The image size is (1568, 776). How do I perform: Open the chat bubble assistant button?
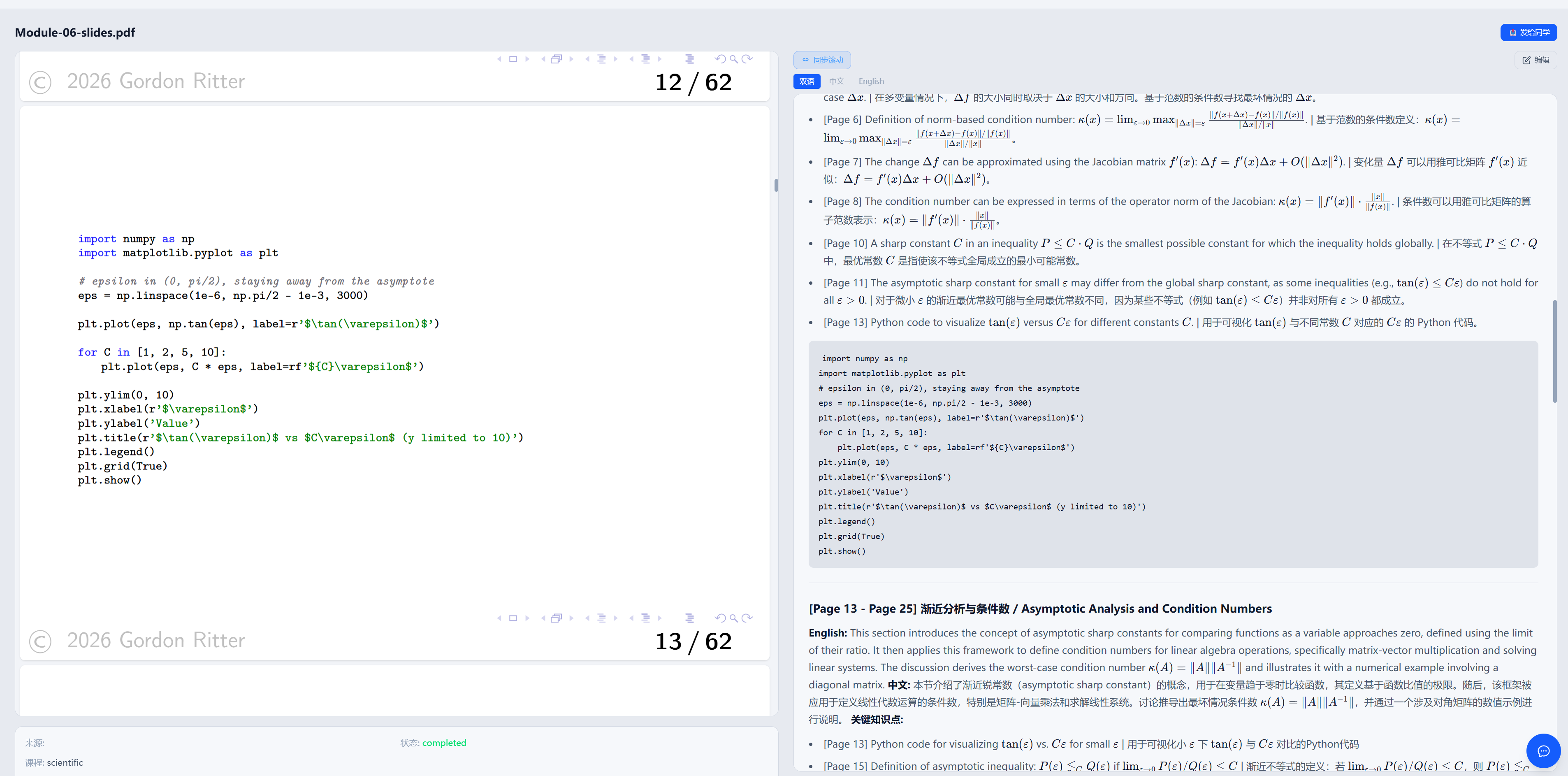point(1543,751)
